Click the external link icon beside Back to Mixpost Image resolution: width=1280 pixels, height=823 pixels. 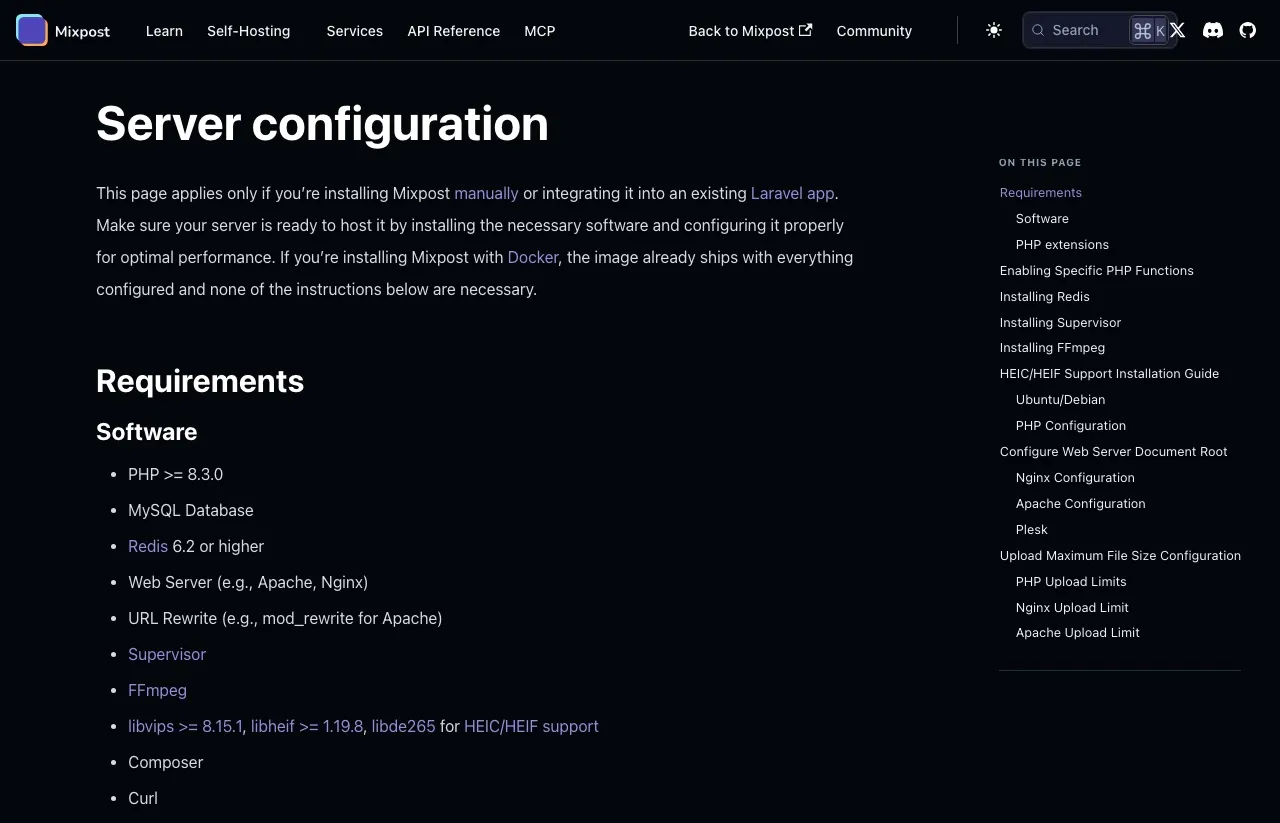pos(806,30)
